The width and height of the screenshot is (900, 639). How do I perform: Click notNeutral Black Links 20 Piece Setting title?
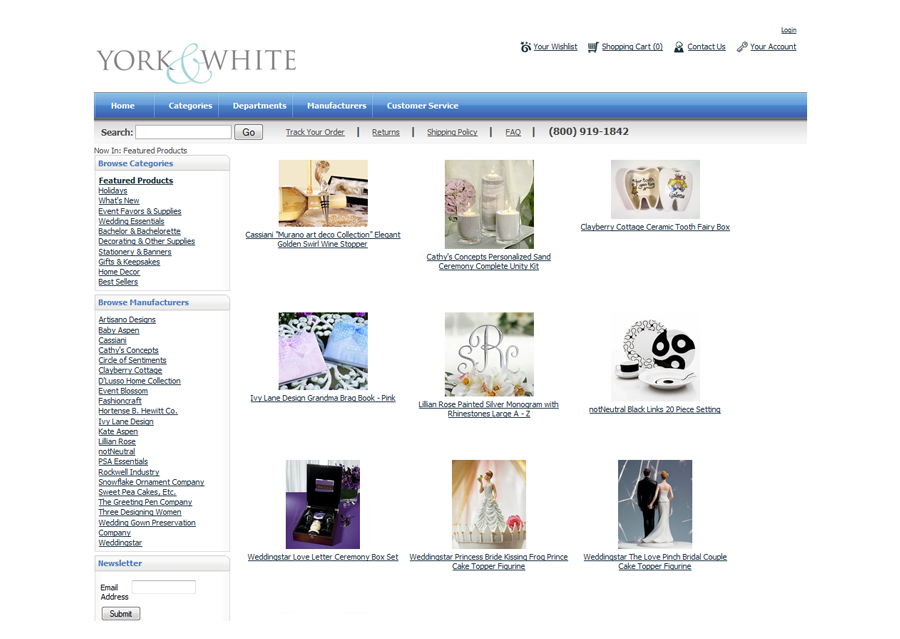655,409
